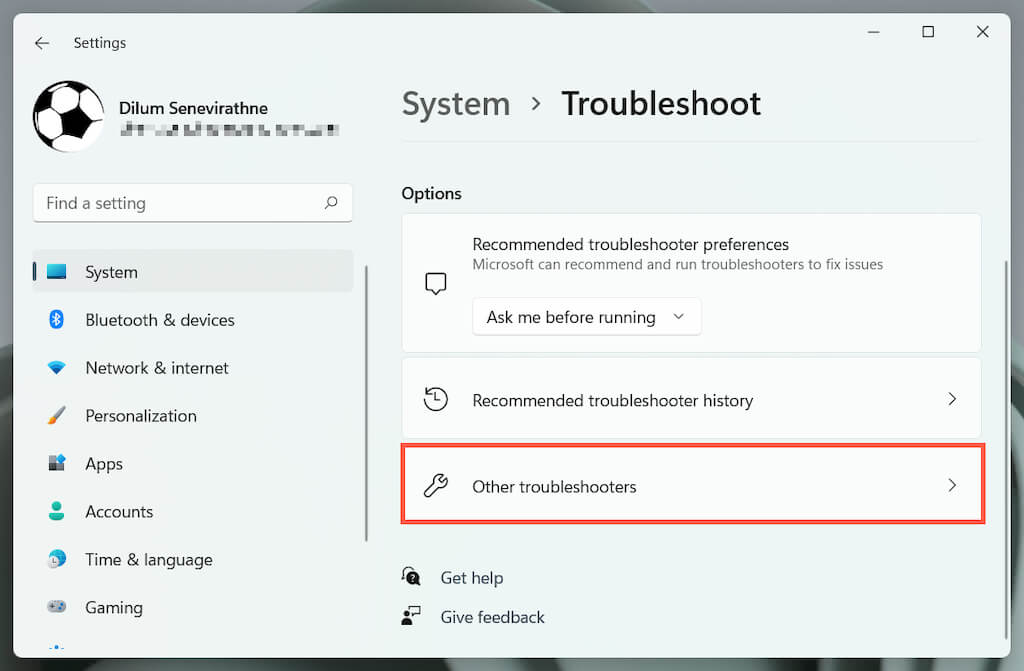Image resolution: width=1024 pixels, height=671 pixels.
Task: Open the Network & internet section
Action: (157, 368)
